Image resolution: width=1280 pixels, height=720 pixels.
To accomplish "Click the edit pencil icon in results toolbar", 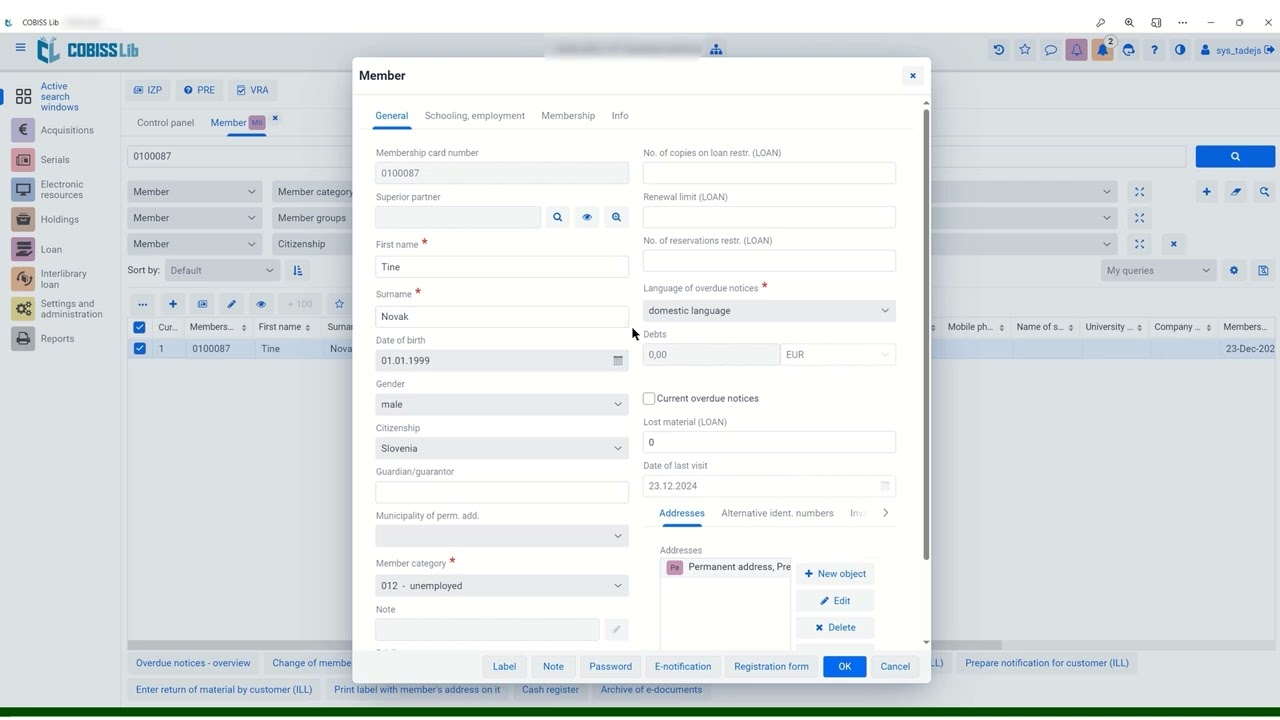I will tap(231, 304).
